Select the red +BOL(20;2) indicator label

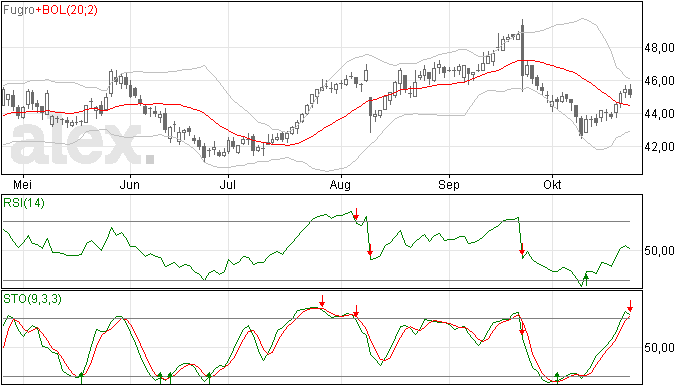tap(67, 10)
